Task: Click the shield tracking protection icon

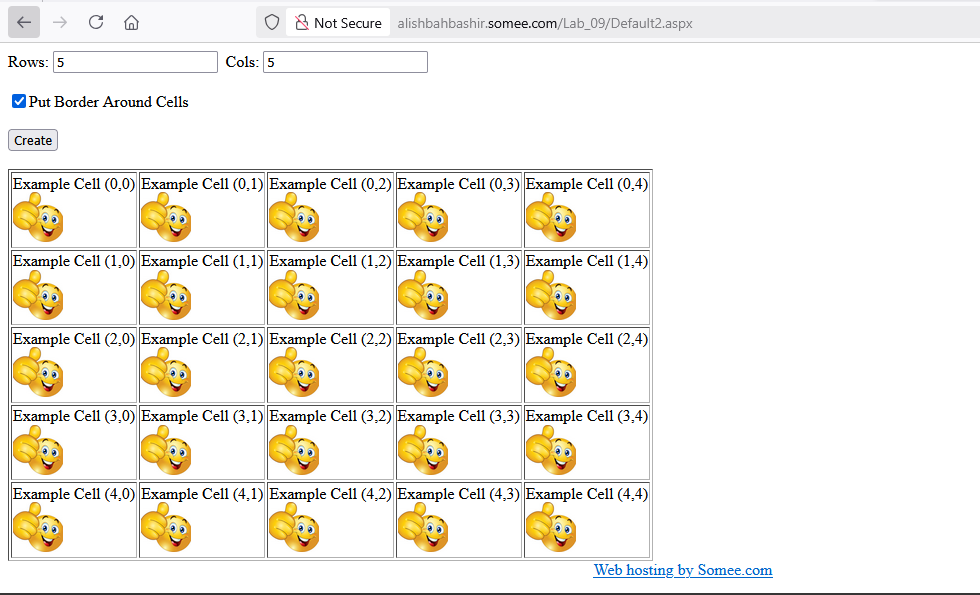Action: [272, 22]
